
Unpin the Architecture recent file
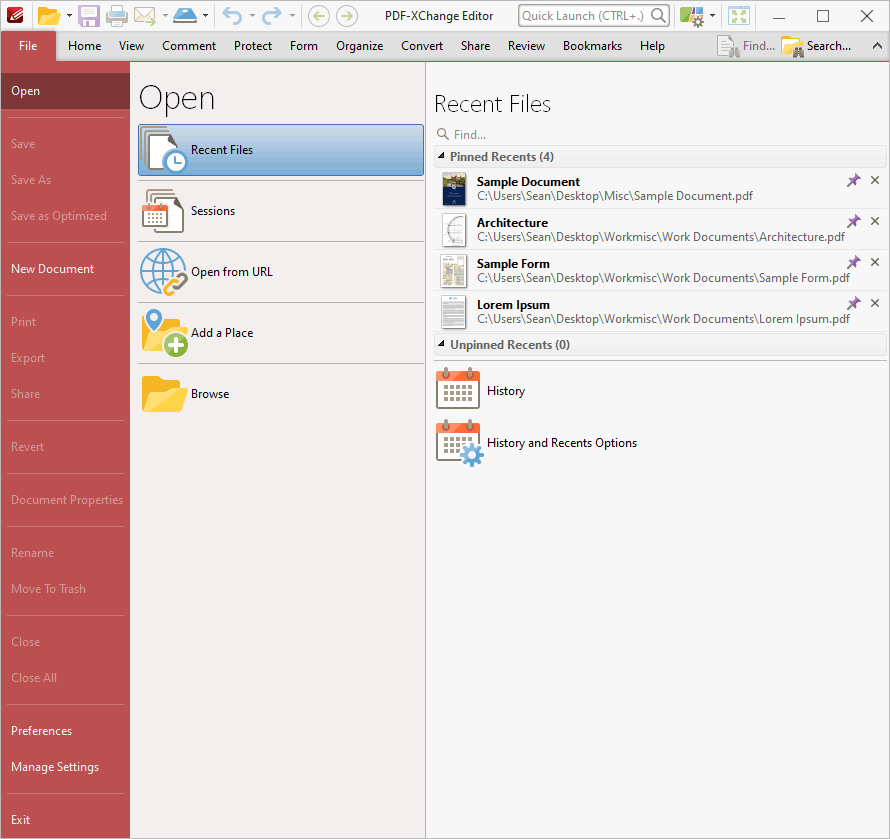pyautogui.click(x=853, y=221)
